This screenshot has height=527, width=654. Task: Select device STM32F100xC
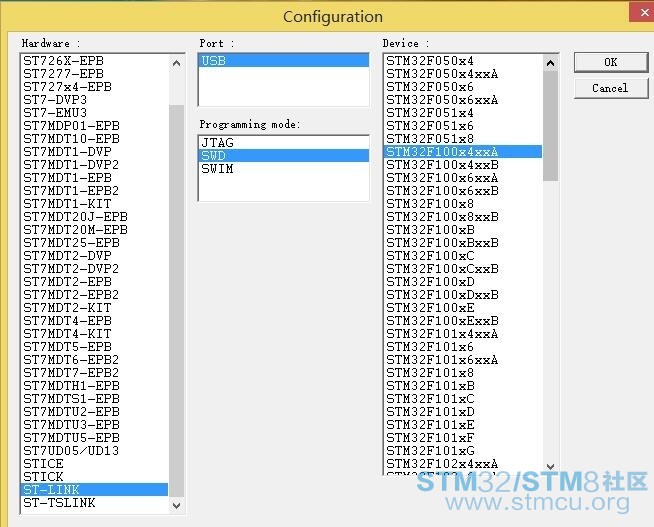(x=463, y=256)
